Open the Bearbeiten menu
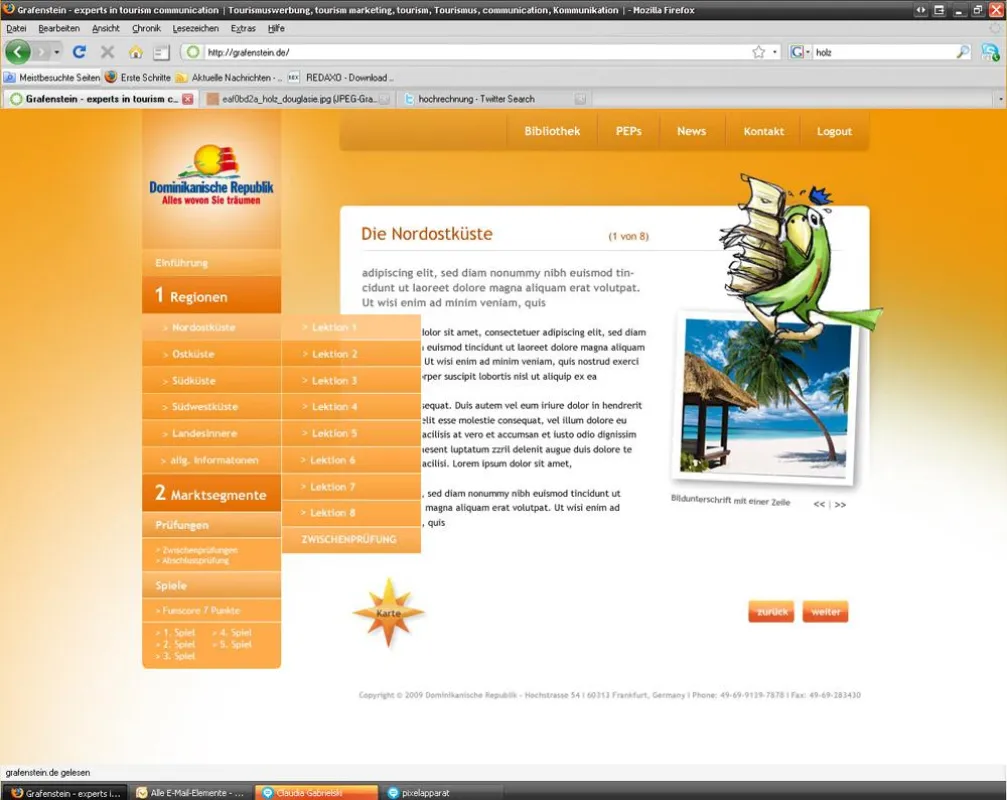This screenshot has height=800, width=1007. coord(58,28)
